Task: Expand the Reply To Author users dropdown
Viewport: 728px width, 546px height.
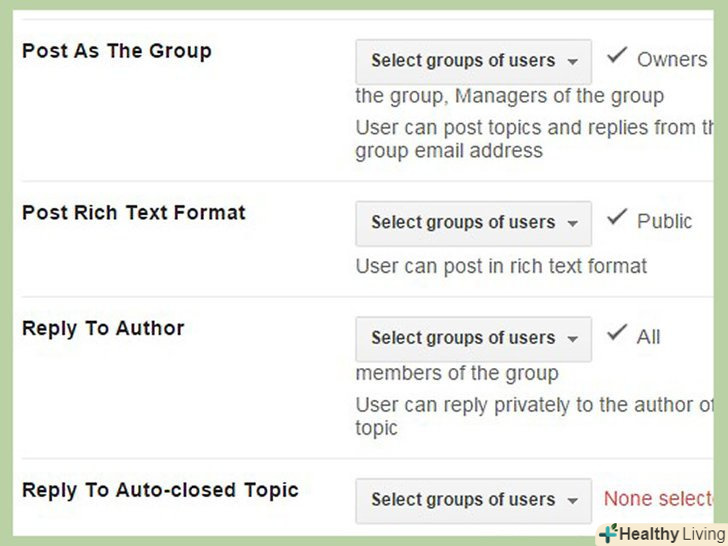Action: (x=473, y=339)
